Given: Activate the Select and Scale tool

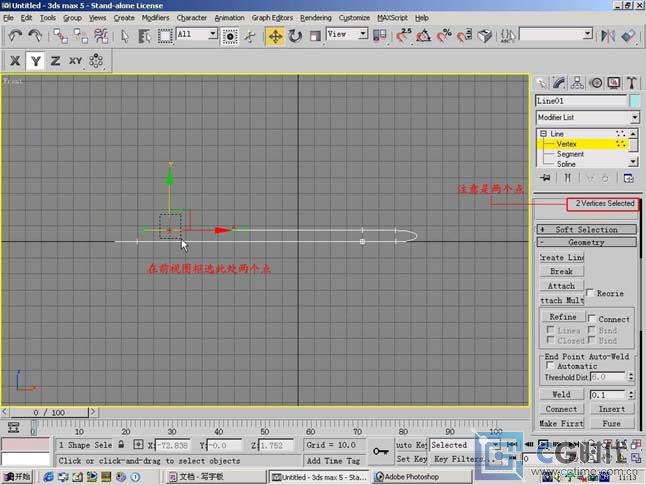Looking at the screenshot, I should click(x=315, y=36).
